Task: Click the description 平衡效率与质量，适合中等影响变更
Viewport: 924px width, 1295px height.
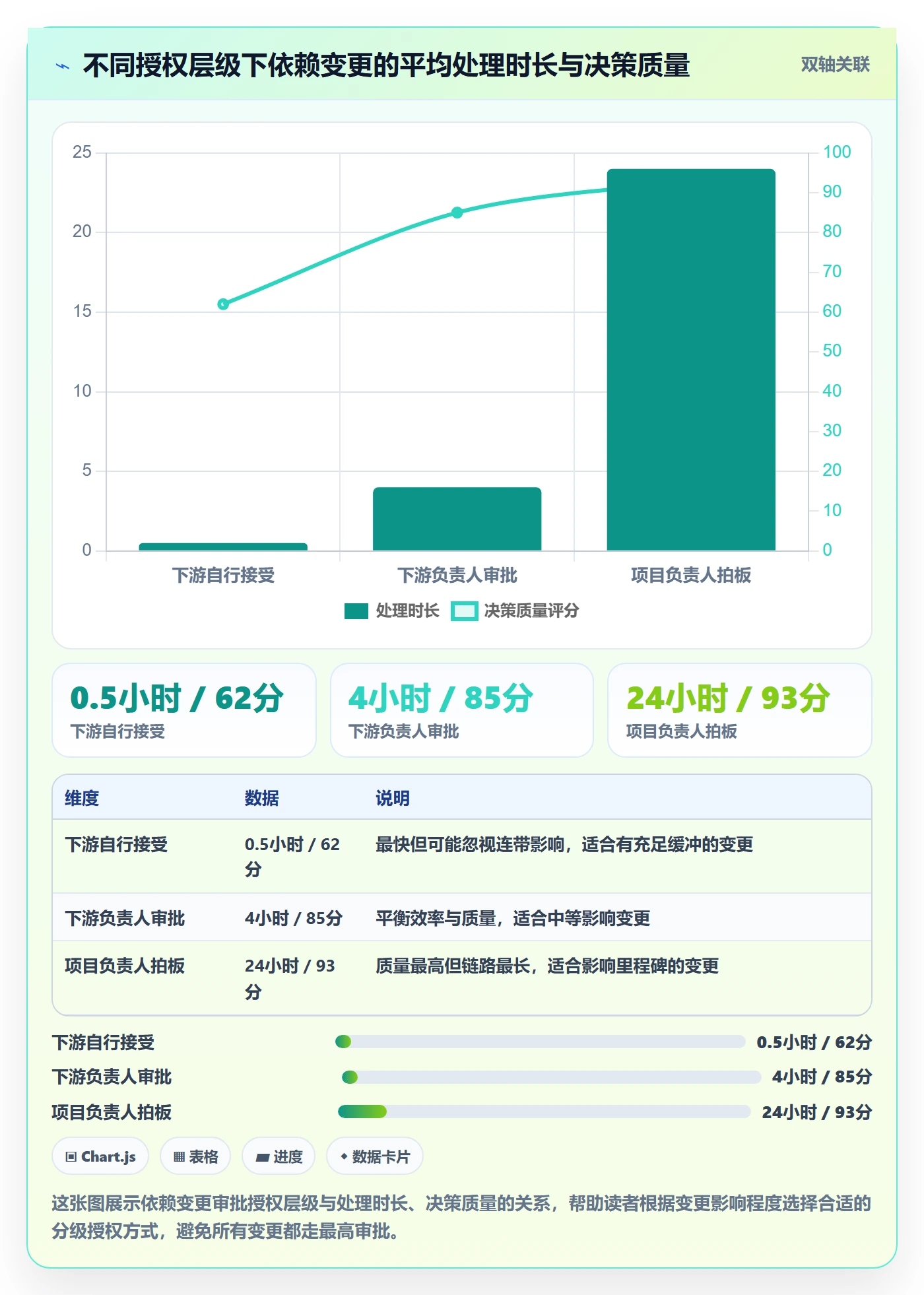Action: click(513, 918)
